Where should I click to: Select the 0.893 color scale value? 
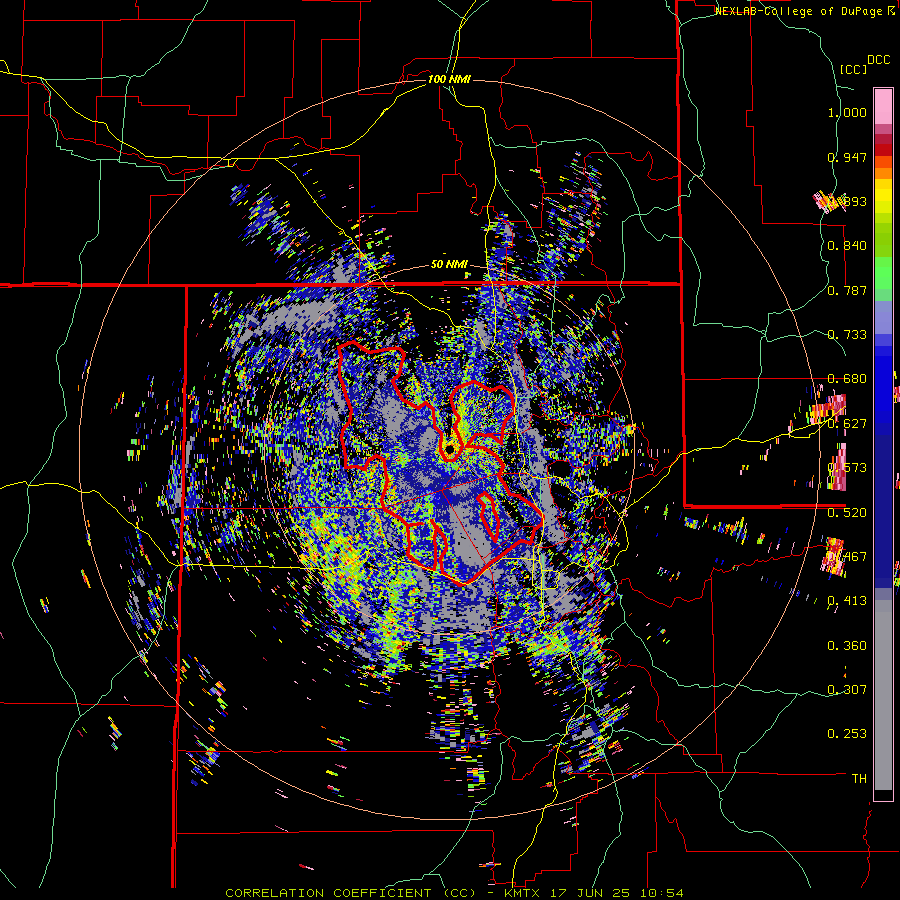847,201
